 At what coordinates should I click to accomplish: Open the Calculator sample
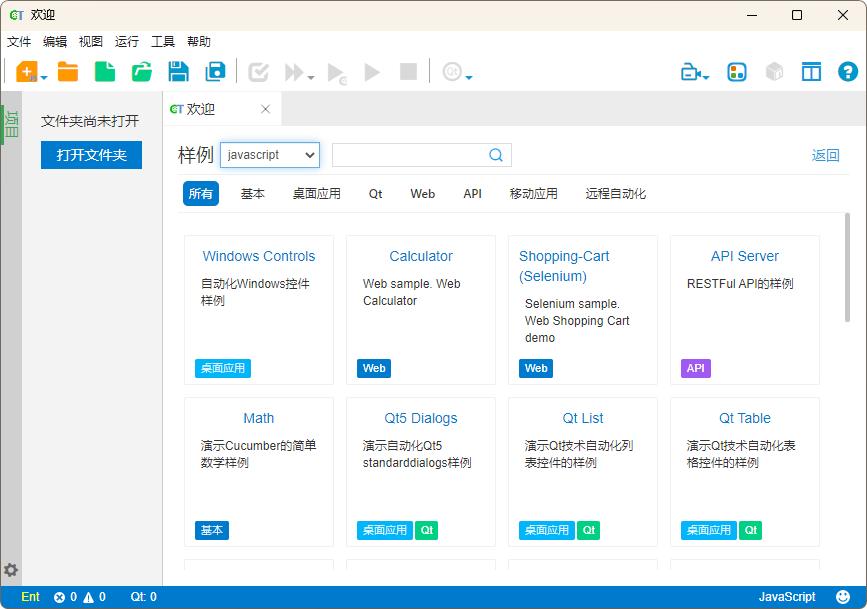(421, 256)
